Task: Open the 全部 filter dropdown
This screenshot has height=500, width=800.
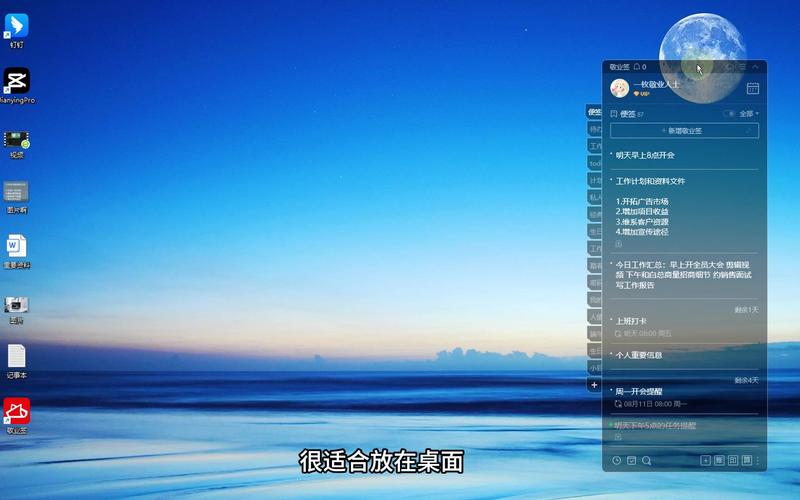Action: click(749, 114)
